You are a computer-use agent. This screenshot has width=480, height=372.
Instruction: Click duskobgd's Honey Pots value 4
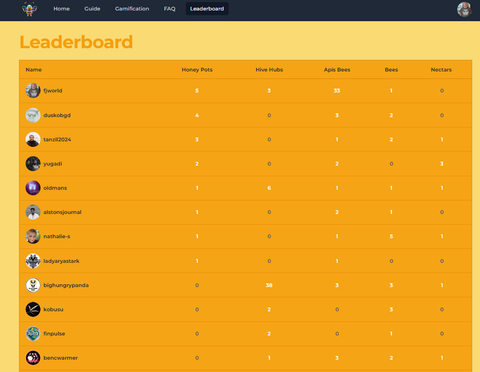pos(197,115)
